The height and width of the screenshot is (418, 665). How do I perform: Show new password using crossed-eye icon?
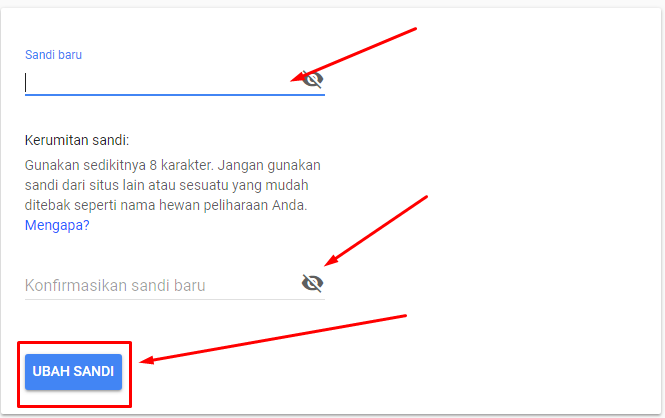coord(313,79)
